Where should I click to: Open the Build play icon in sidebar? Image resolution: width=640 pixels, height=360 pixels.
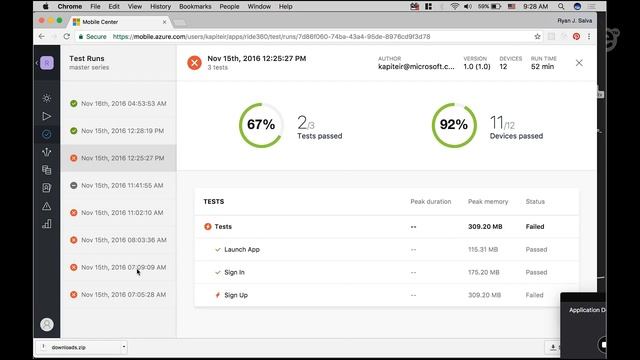pos(47,116)
